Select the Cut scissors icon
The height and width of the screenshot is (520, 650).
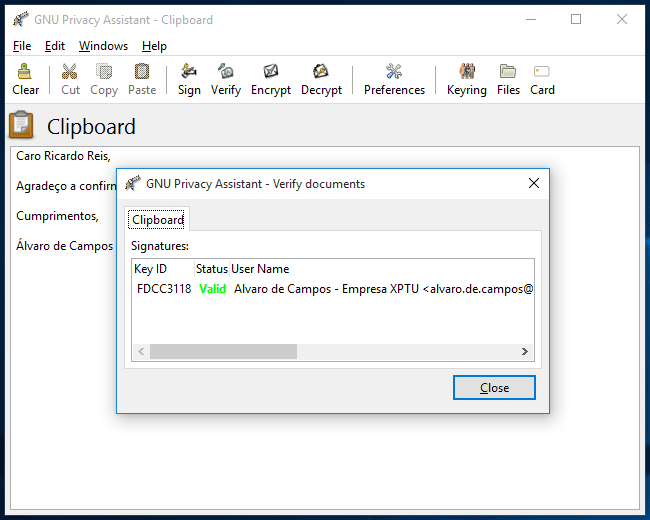[70, 79]
